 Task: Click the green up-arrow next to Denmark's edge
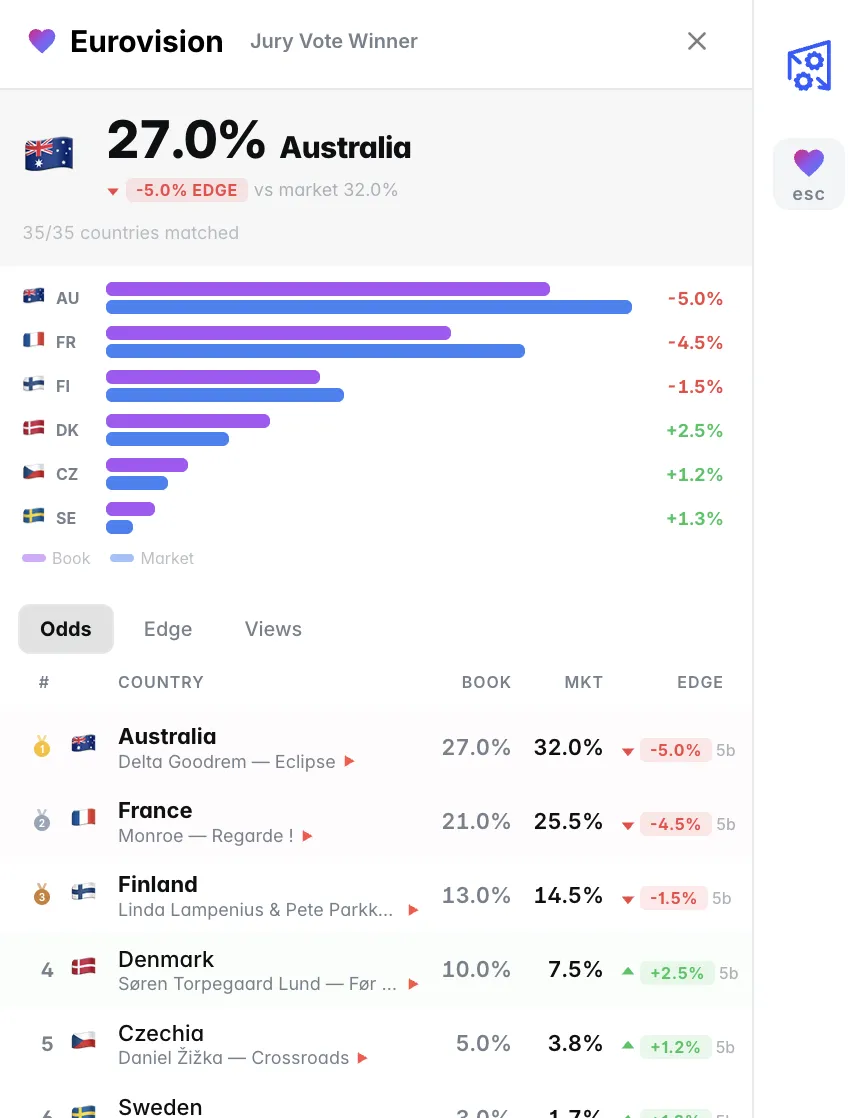627,971
